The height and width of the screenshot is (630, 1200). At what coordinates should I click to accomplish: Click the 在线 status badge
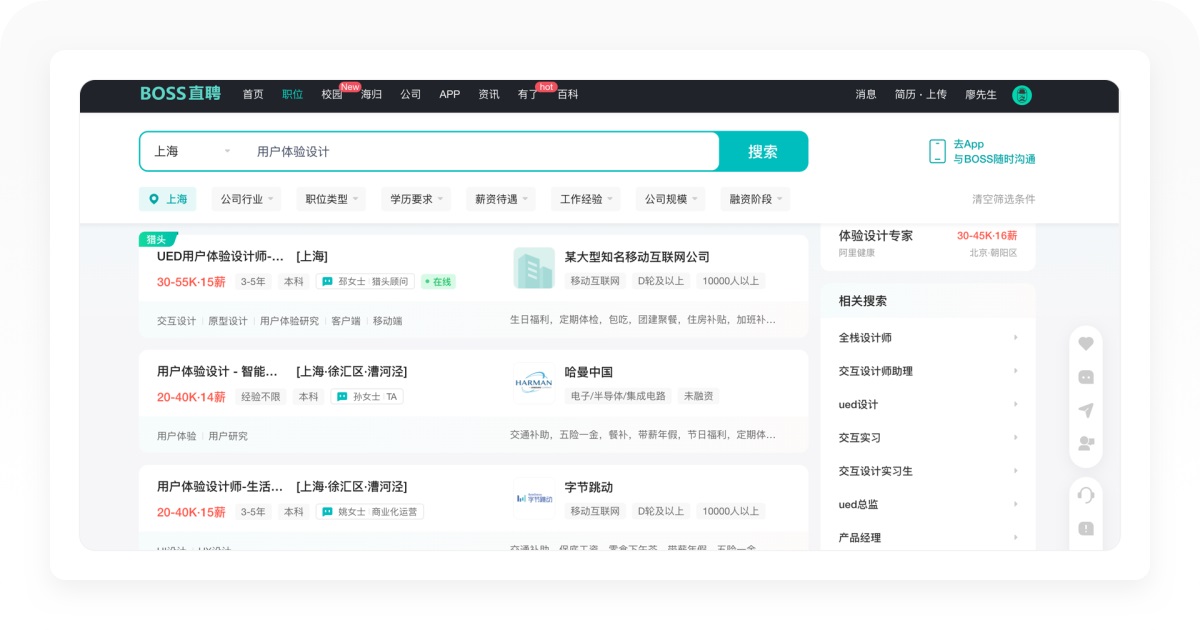click(438, 282)
